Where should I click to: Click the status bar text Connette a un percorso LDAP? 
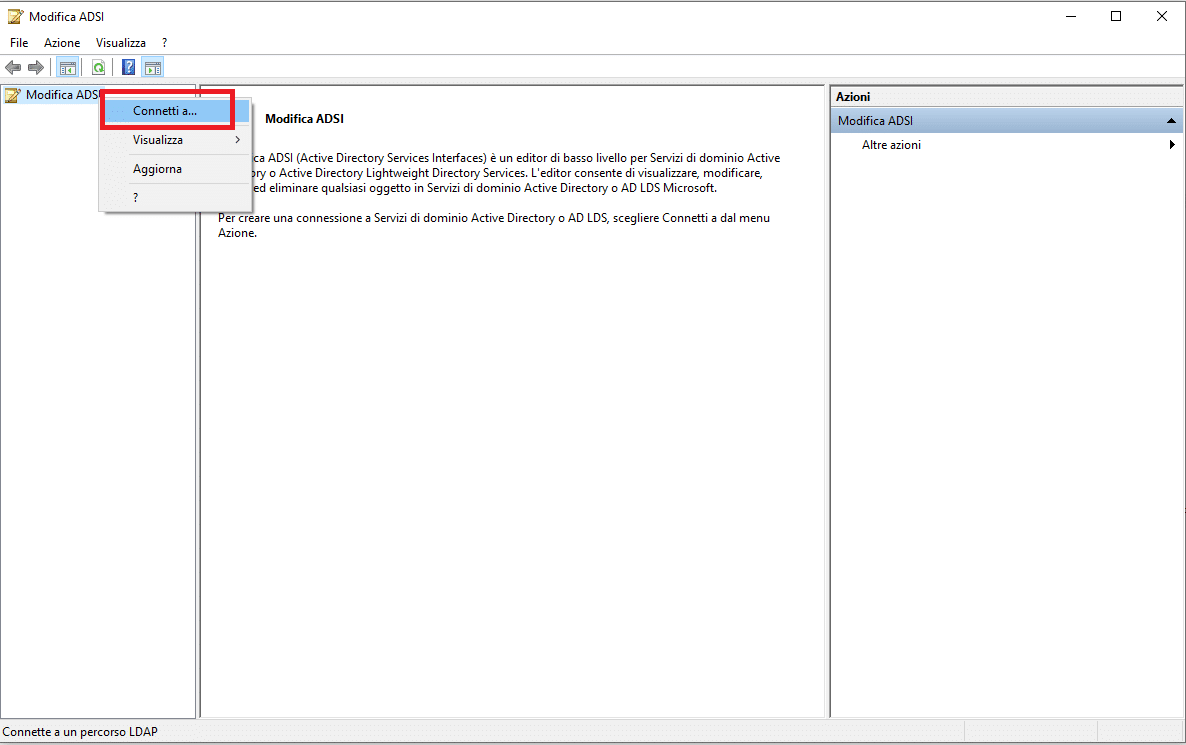[80, 731]
